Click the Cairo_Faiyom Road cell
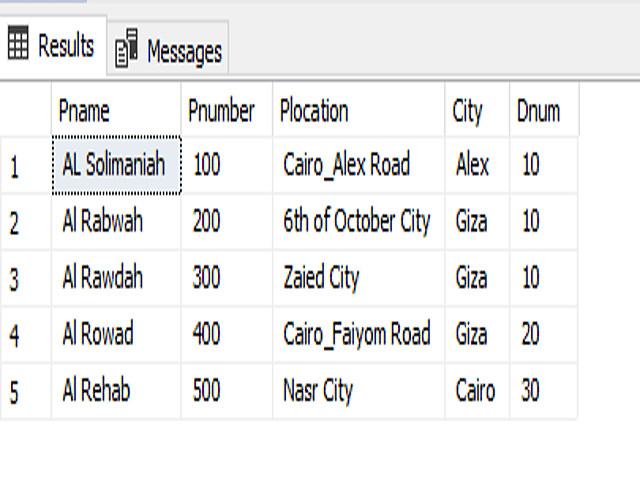The height and width of the screenshot is (480, 640). pyautogui.click(x=357, y=334)
